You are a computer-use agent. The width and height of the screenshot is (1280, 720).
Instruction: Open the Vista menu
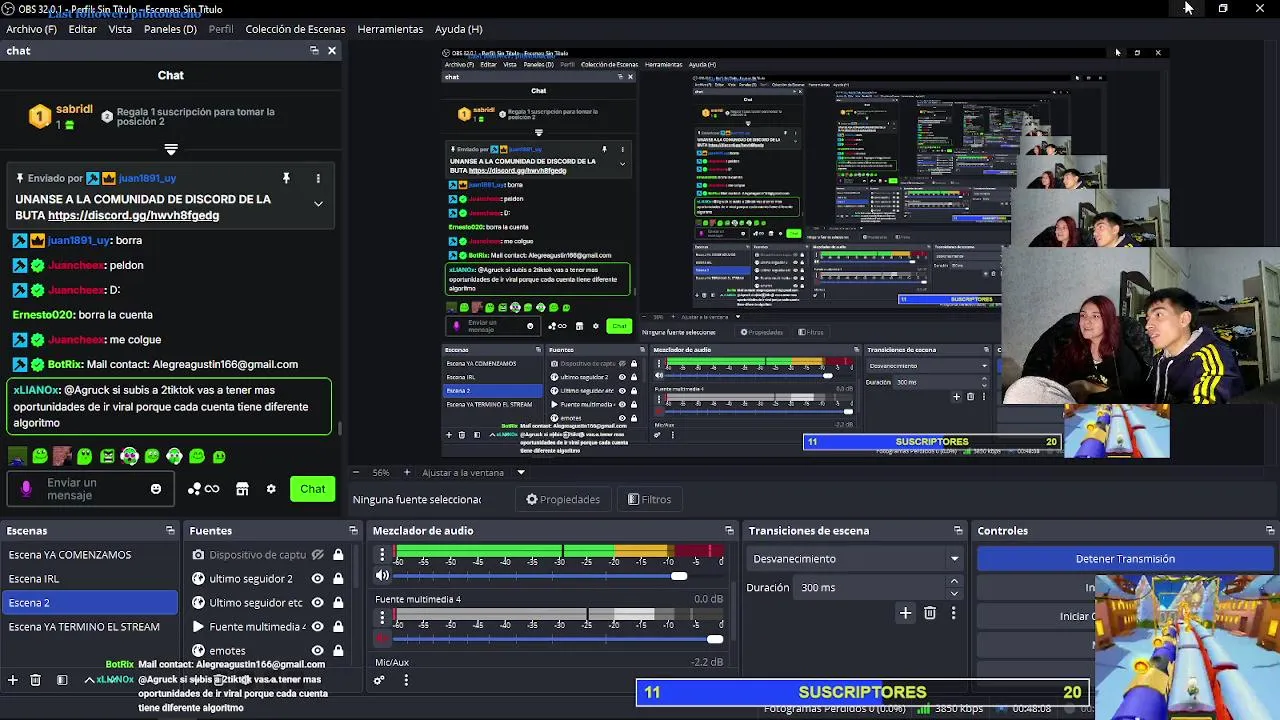[120, 29]
